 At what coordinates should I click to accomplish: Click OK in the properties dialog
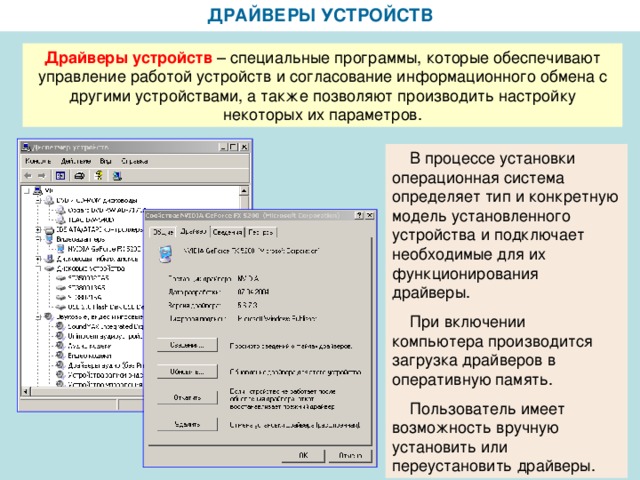tap(303, 455)
